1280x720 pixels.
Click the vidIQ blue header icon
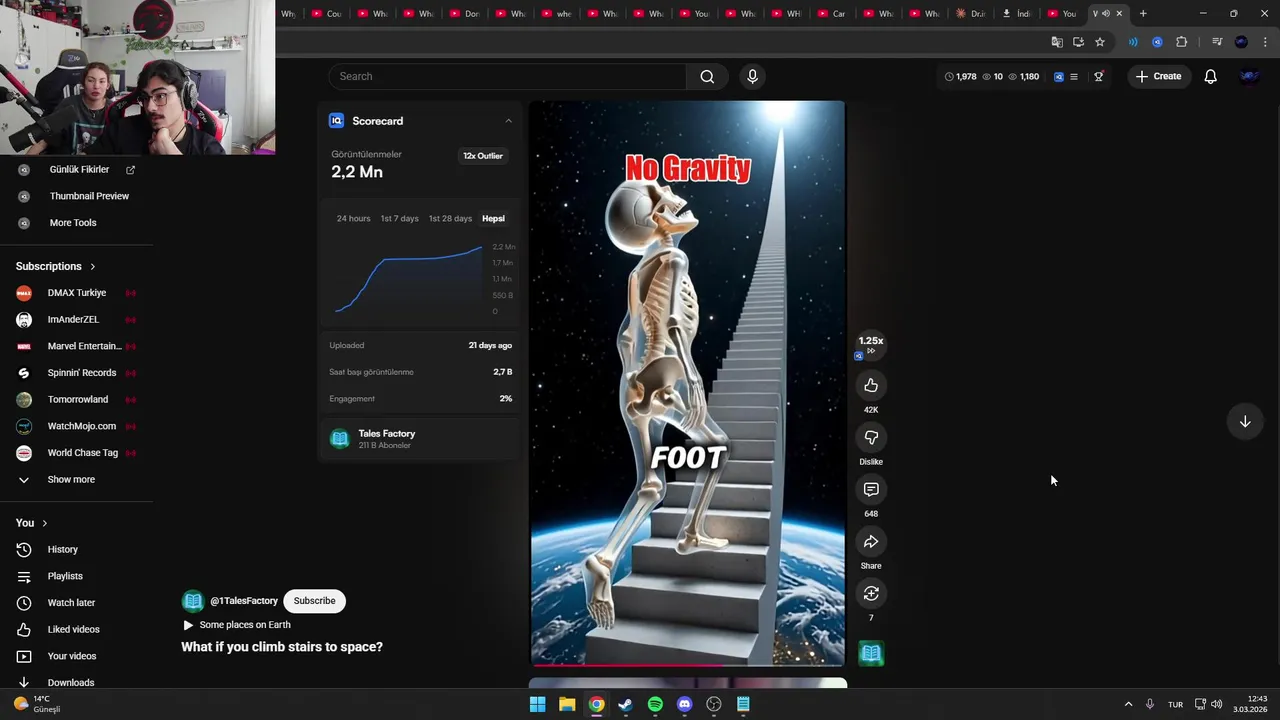point(1059,76)
